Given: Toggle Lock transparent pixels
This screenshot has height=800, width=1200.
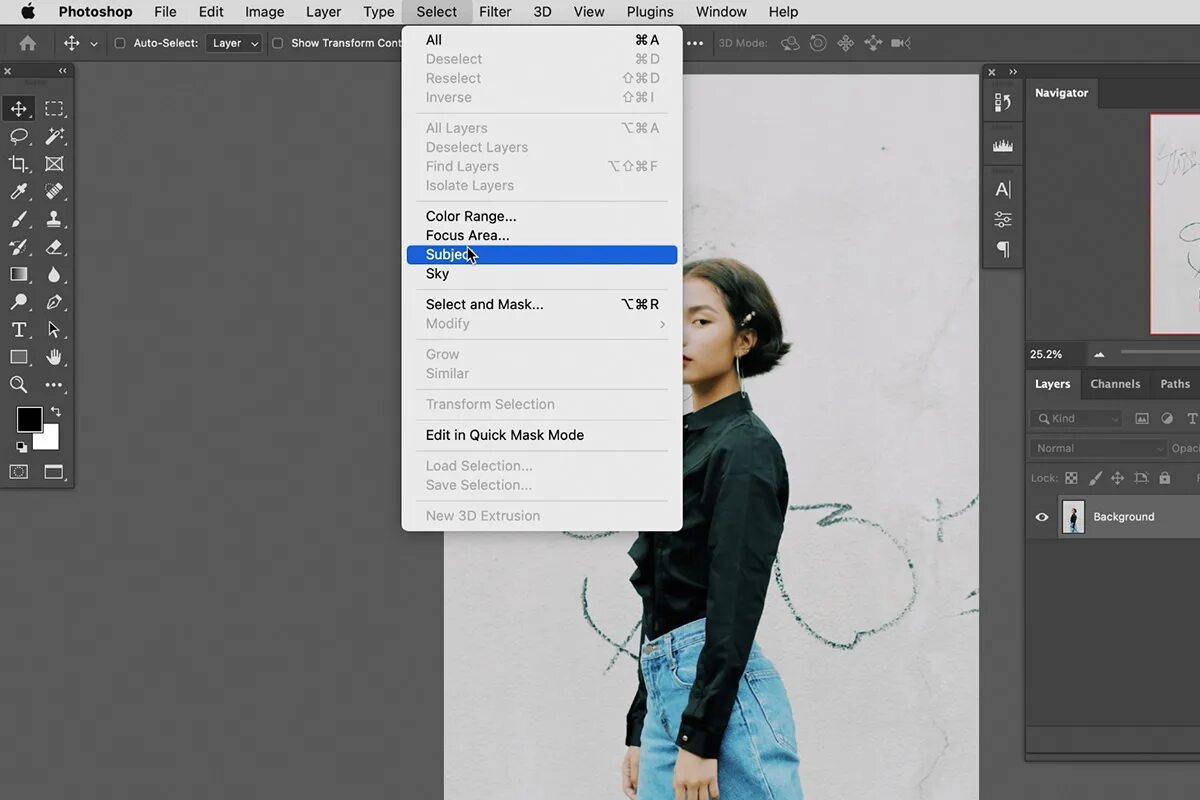Looking at the screenshot, I should click(1071, 478).
